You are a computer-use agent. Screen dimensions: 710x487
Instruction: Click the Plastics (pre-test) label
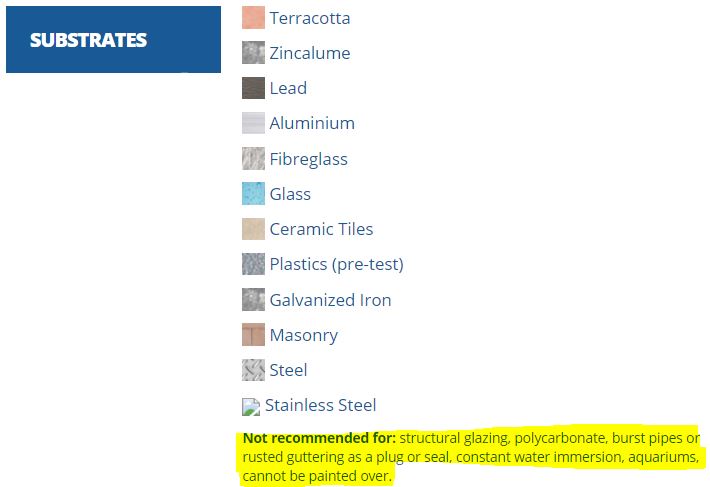pos(336,264)
